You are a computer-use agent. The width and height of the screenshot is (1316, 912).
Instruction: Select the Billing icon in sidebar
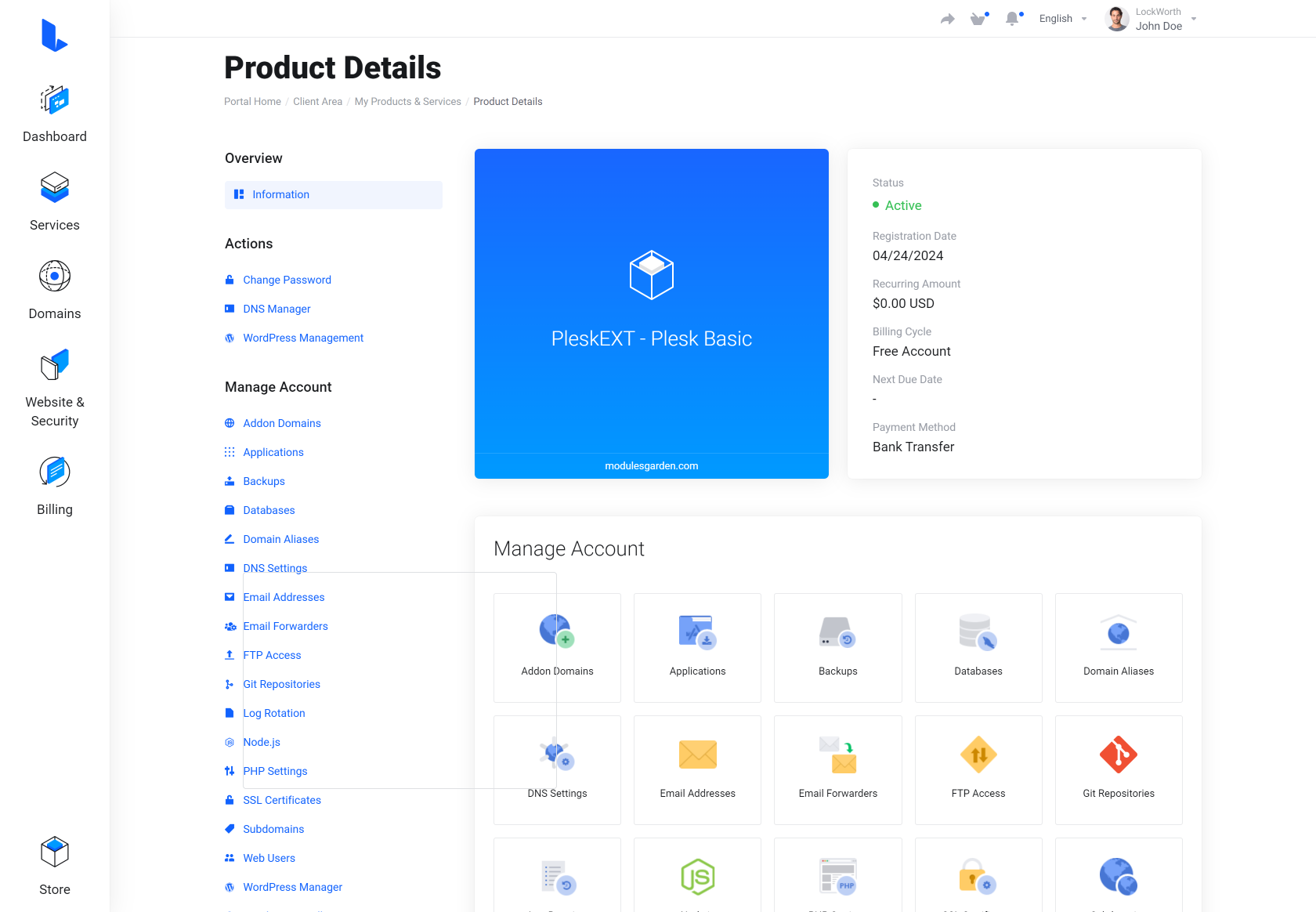click(x=55, y=472)
